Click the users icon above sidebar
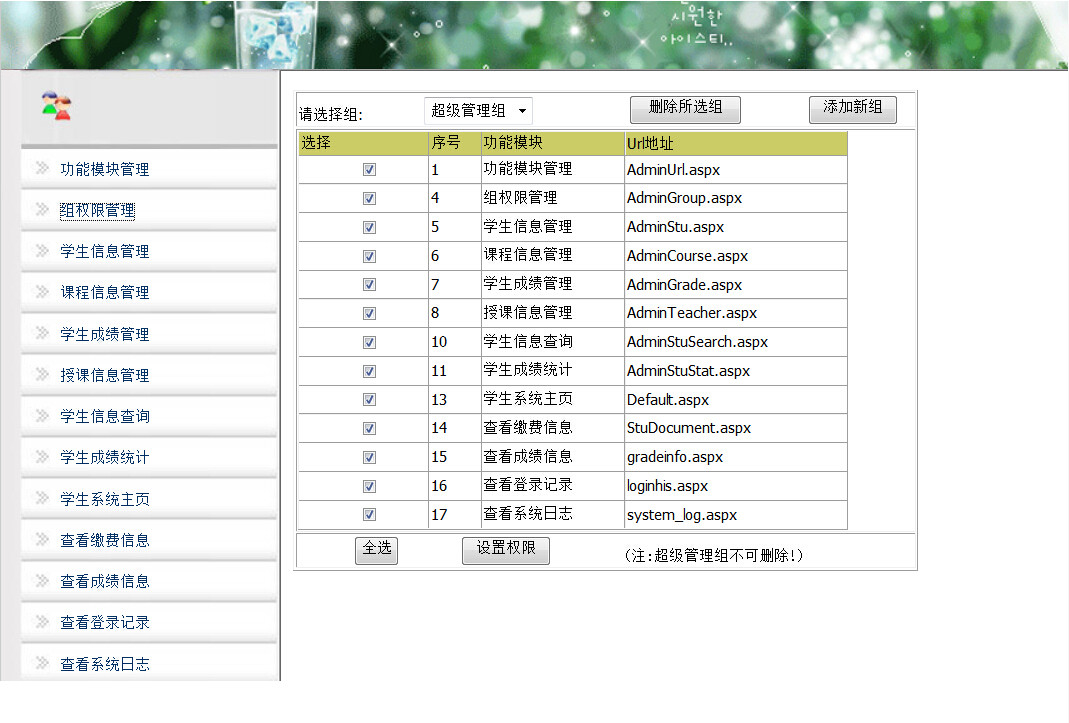Screen dimensions: 1069x723 [56, 105]
